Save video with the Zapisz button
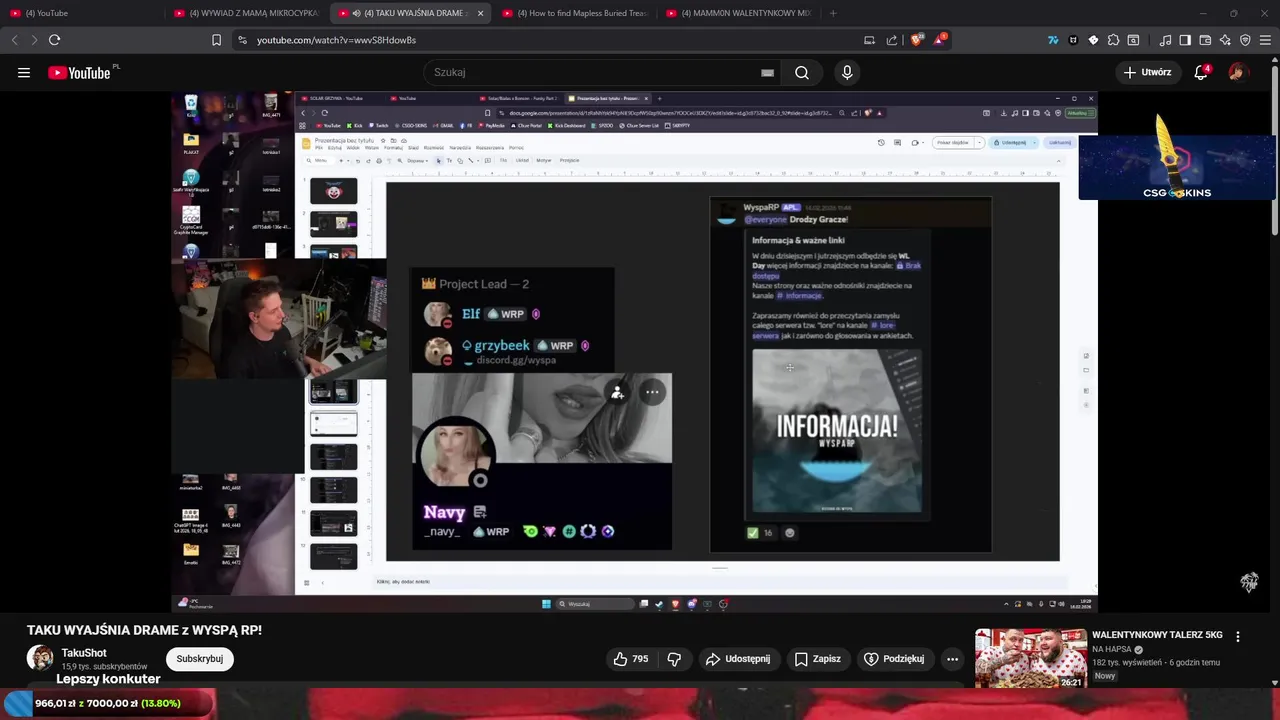Image resolution: width=1280 pixels, height=720 pixels. pyautogui.click(x=817, y=659)
